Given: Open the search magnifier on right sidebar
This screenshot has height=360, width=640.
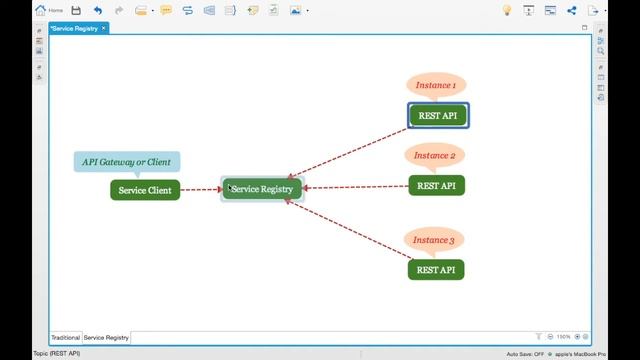Looking at the screenshot, I should [600, 51].
